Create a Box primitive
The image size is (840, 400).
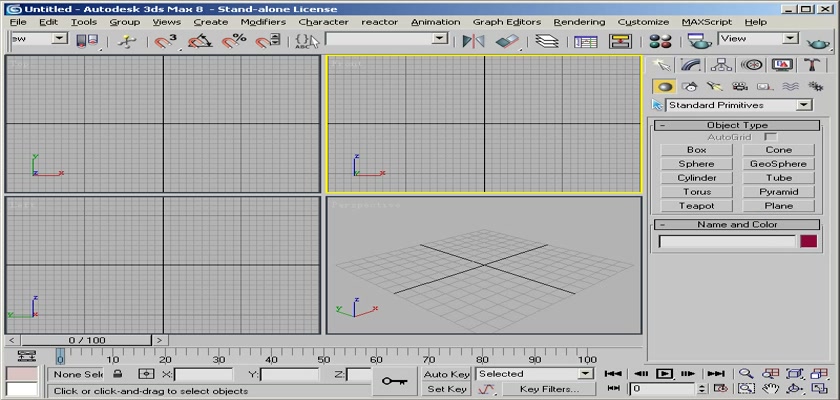point(696,150)
